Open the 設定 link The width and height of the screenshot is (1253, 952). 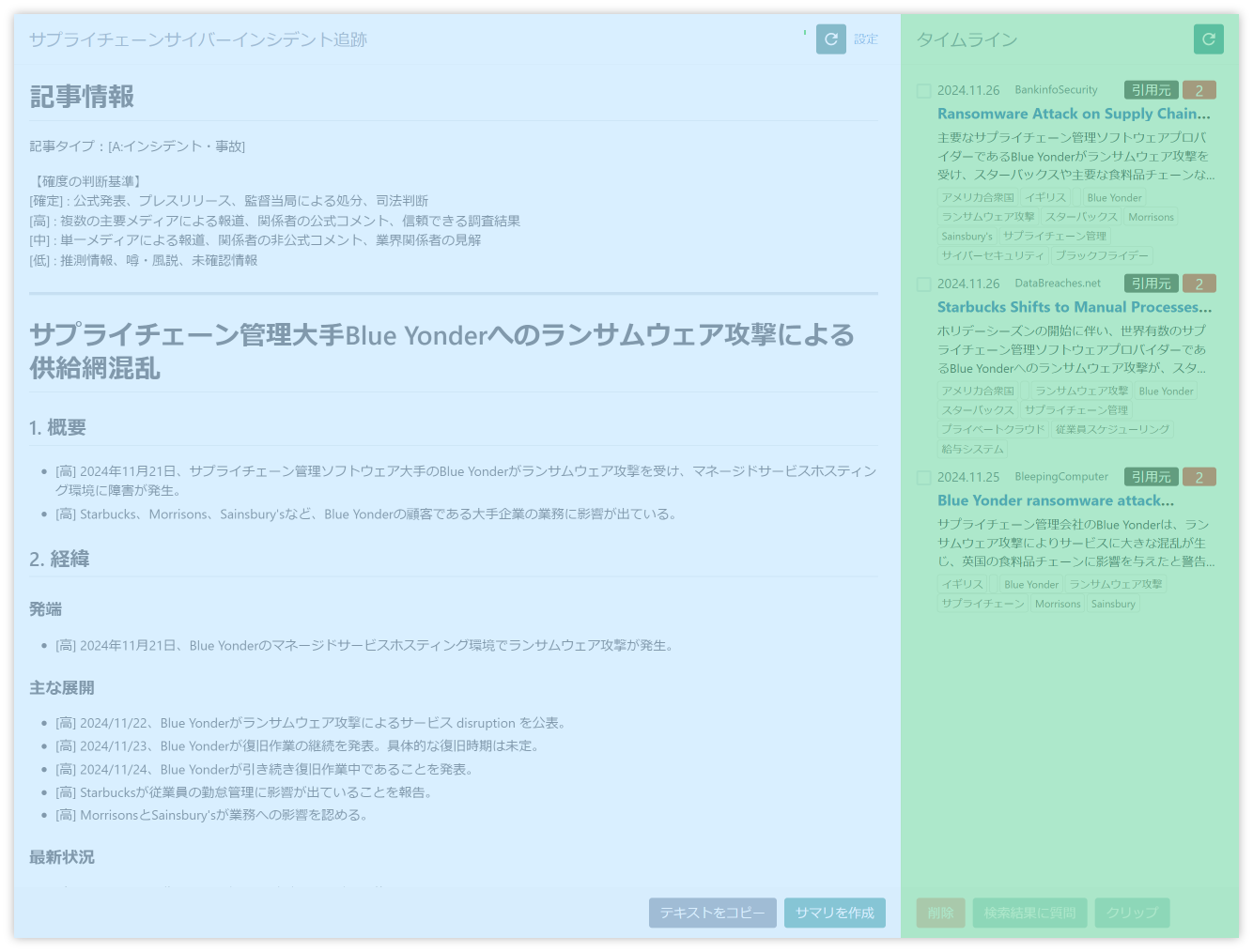tap(866, 39)
